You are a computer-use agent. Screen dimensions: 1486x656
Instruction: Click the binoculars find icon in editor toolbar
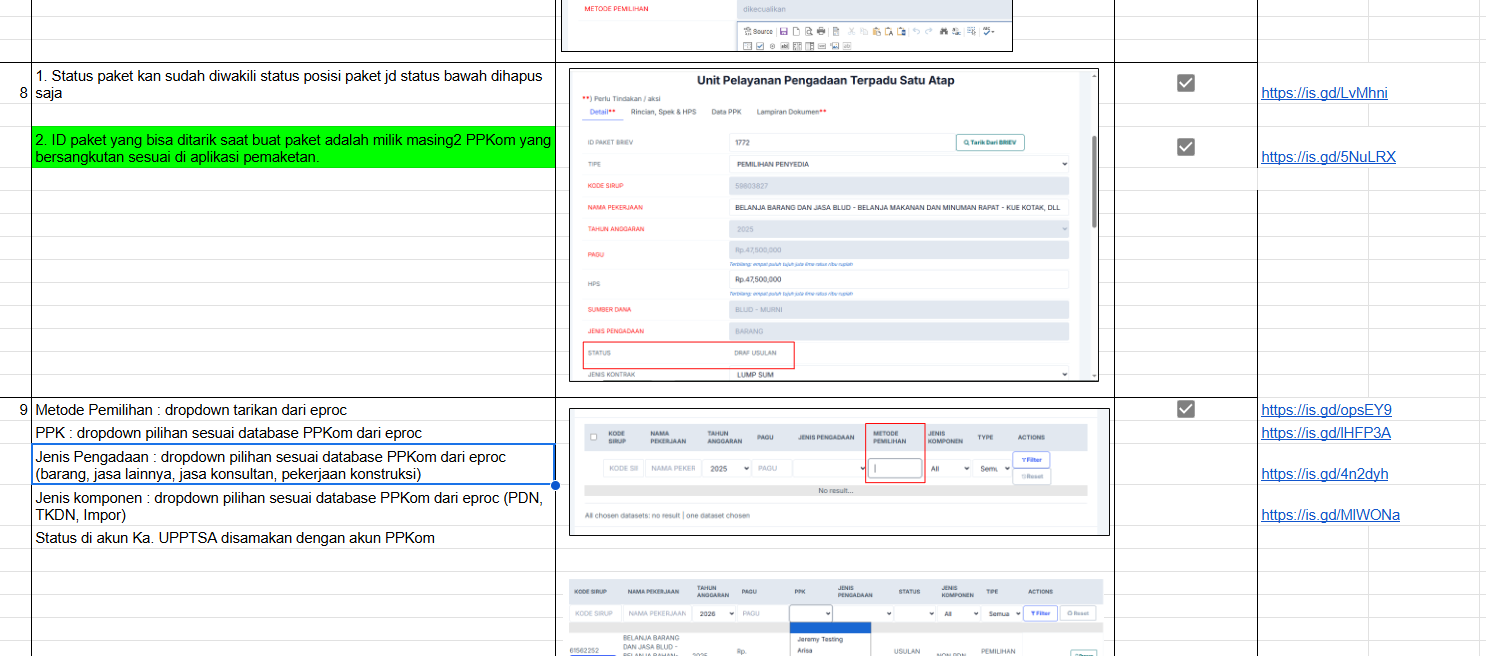(x=943, y=31)
